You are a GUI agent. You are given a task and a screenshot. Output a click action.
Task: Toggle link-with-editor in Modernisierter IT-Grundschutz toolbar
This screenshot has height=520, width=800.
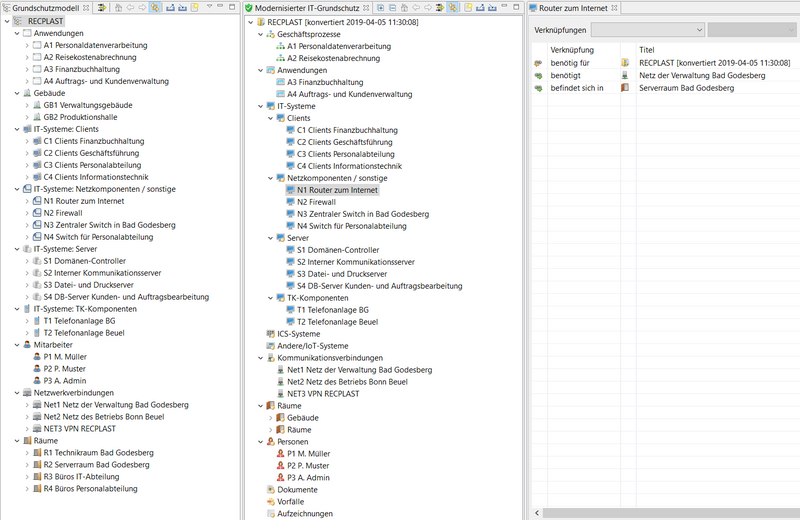(452, 8)
